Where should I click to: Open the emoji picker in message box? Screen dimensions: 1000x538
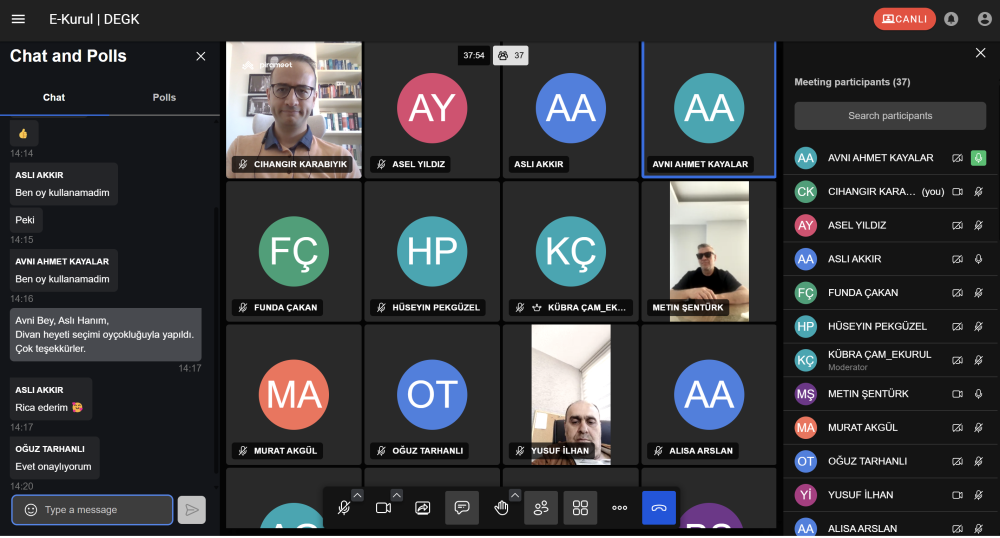pyautogui.click(x=31, y=510)
